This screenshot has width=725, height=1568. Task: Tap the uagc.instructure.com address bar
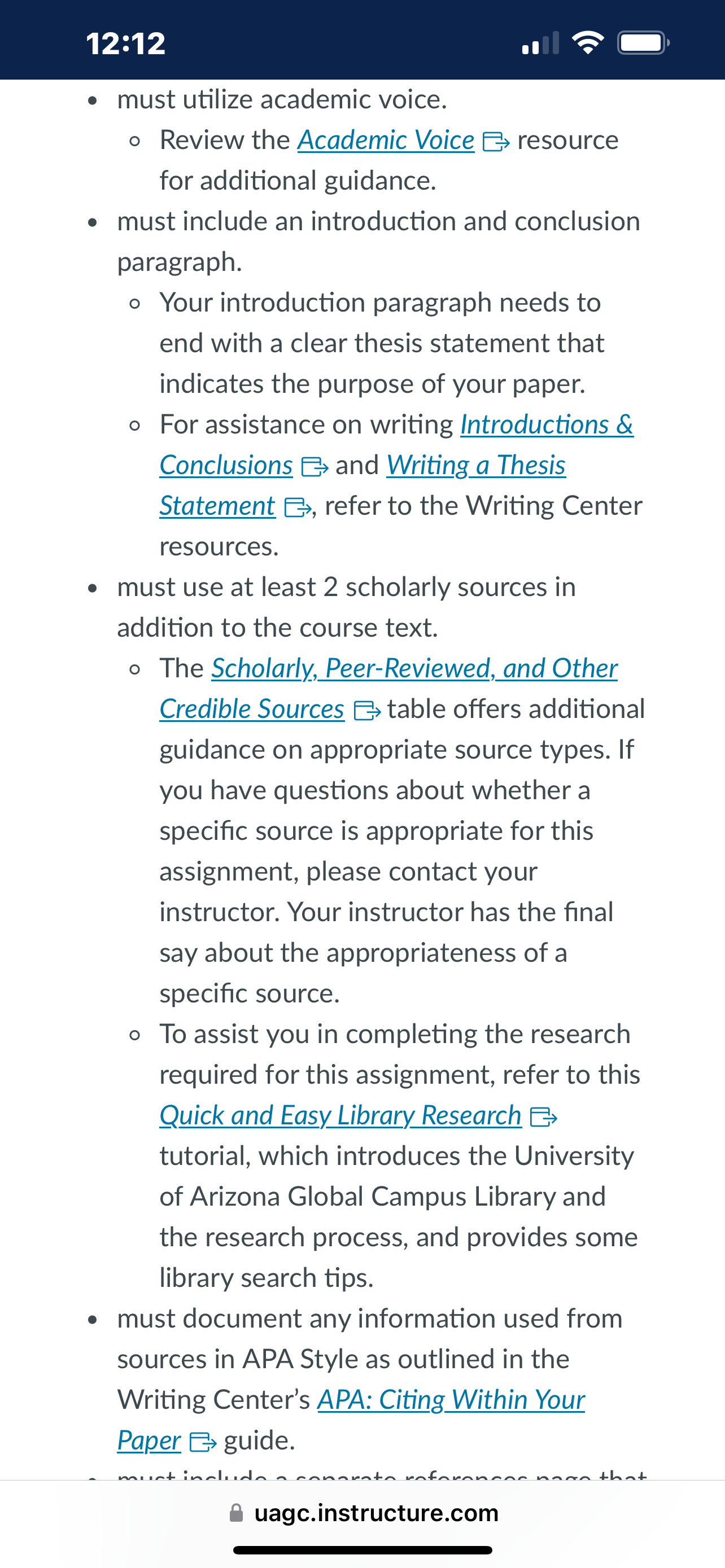point(363,1513)
